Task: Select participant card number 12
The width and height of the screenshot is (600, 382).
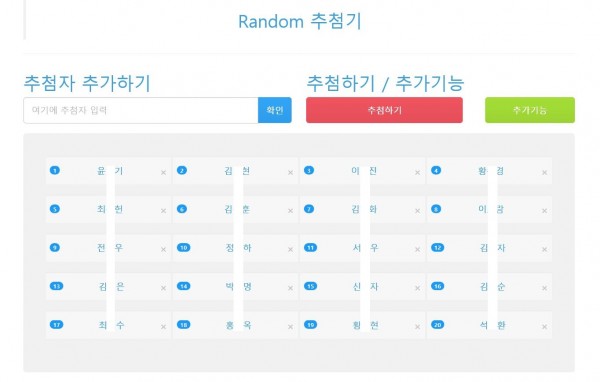Action: coord(489,248)
